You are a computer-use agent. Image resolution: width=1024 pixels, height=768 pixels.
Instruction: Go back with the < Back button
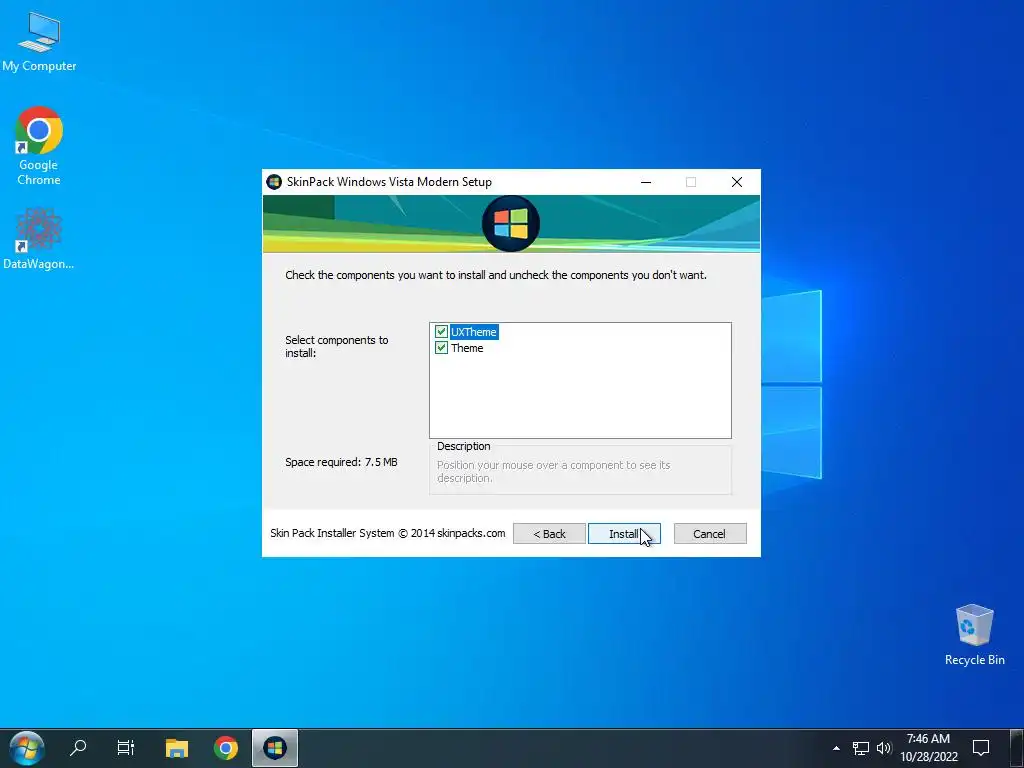tap(549, 534)
